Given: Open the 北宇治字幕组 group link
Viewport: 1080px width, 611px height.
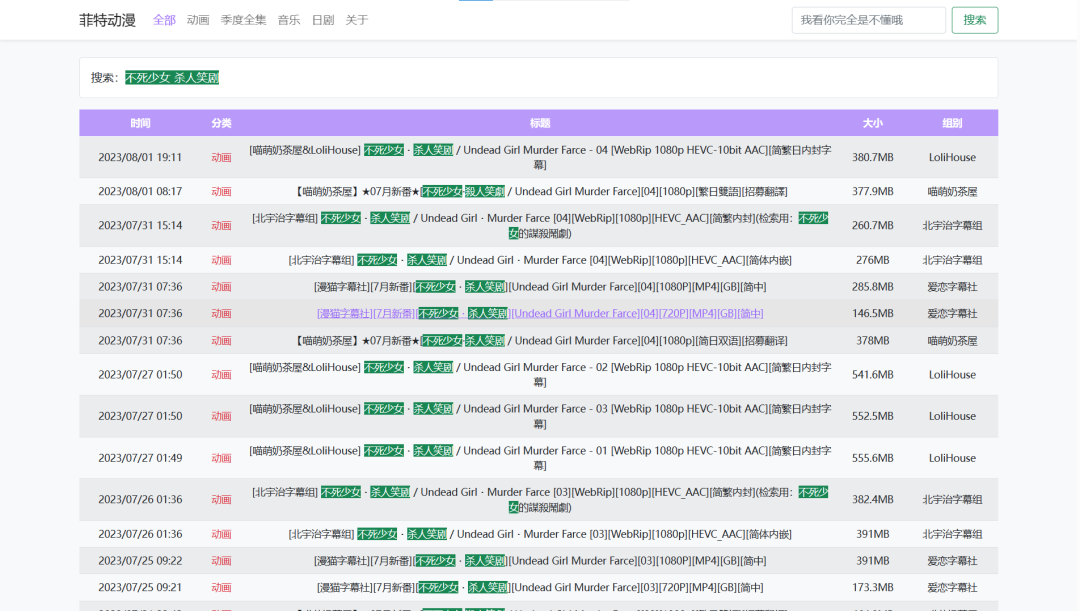Looking at the screenshot, I should [x=951, y=225].
